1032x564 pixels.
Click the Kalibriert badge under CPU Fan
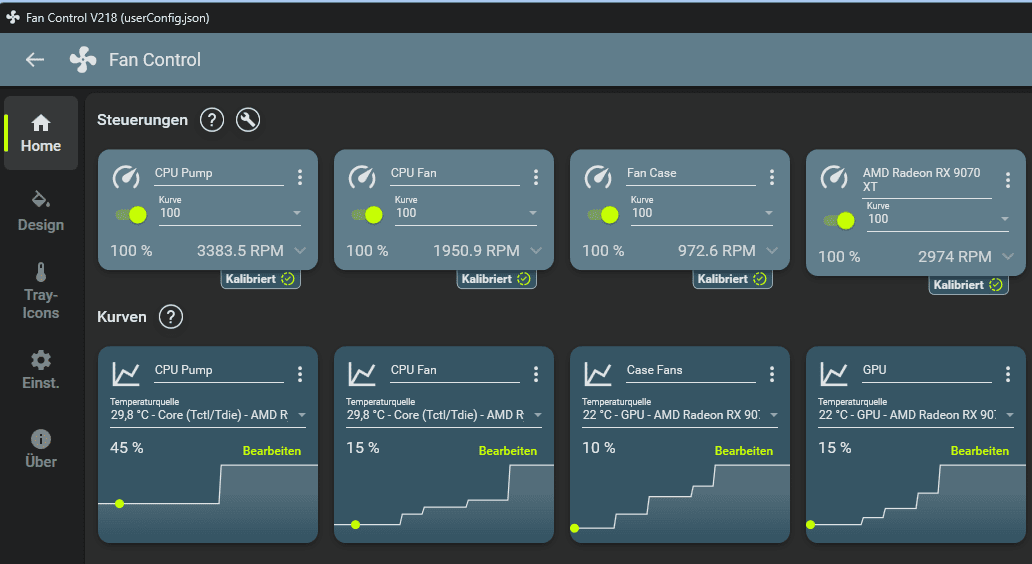[x=496, y=279]
